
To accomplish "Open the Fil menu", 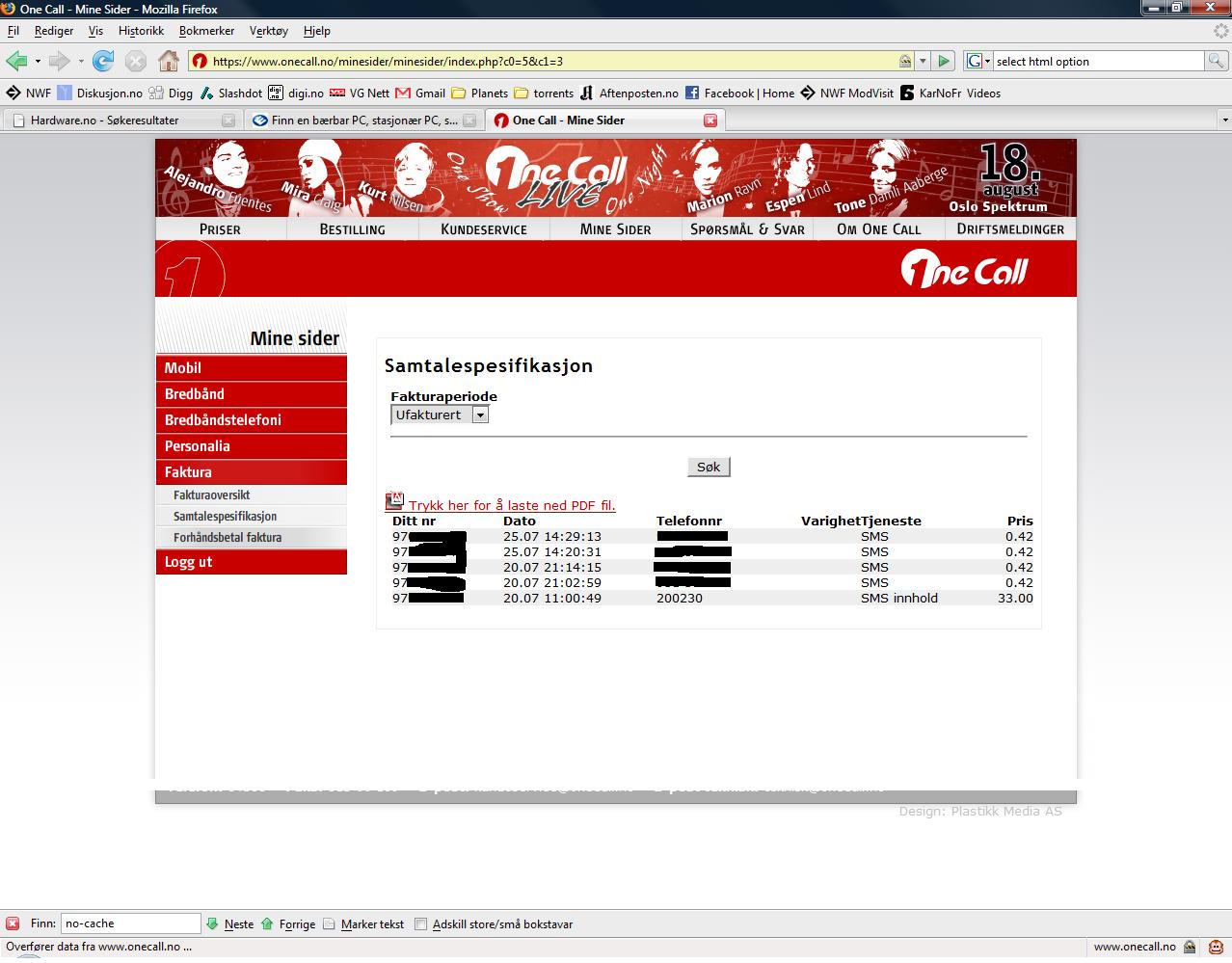I will pos(13,31).
